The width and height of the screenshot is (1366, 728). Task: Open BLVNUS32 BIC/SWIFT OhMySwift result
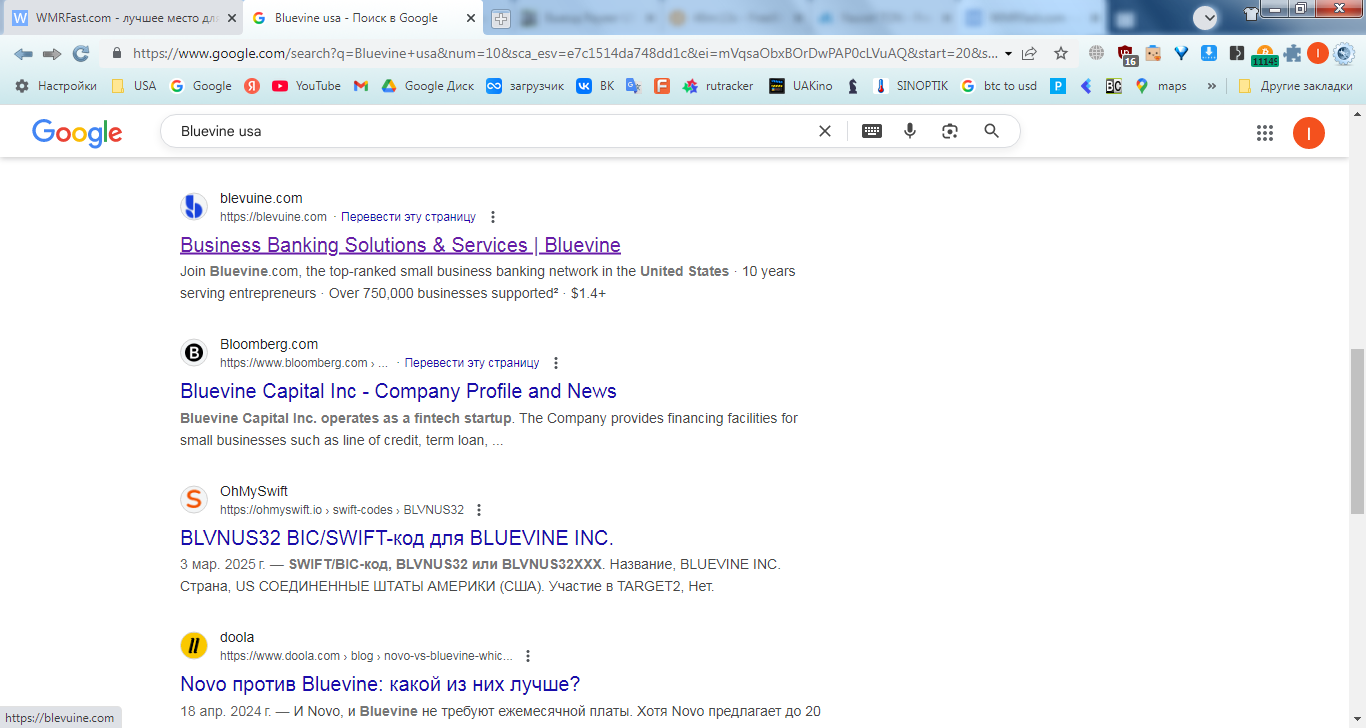pos(396,537)
